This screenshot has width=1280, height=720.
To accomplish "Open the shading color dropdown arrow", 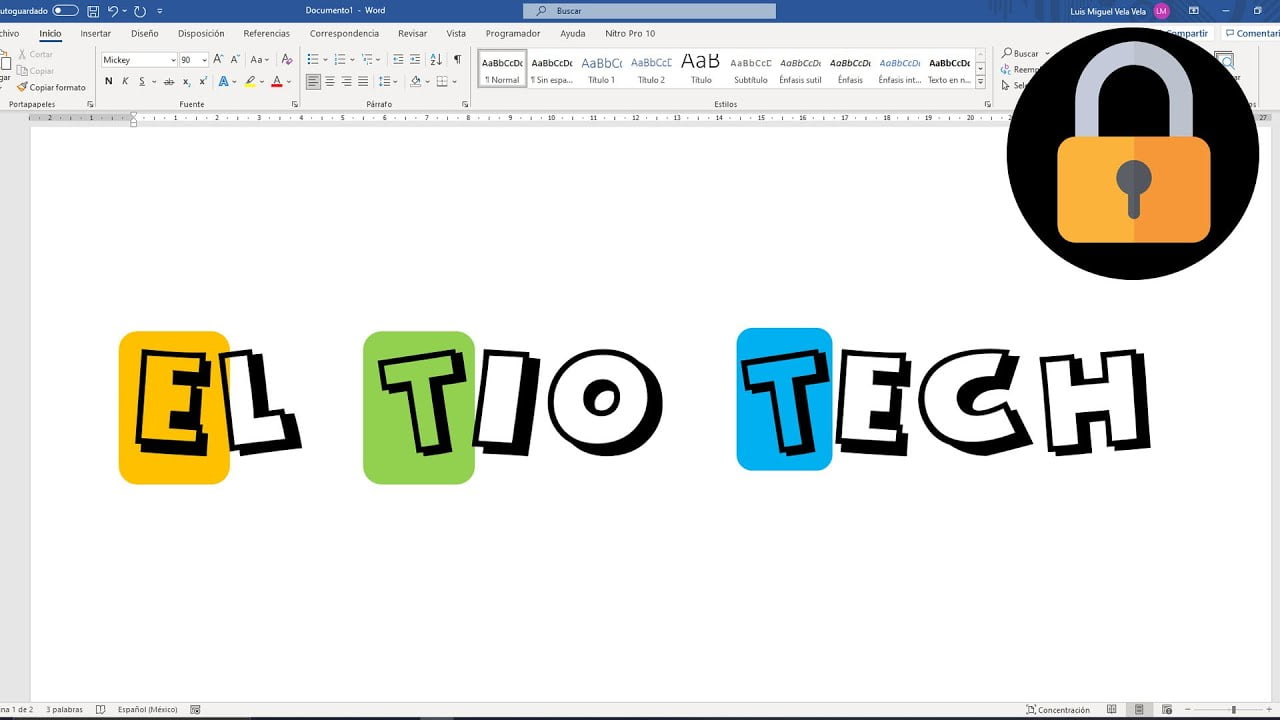I will [x=427, y=82].
